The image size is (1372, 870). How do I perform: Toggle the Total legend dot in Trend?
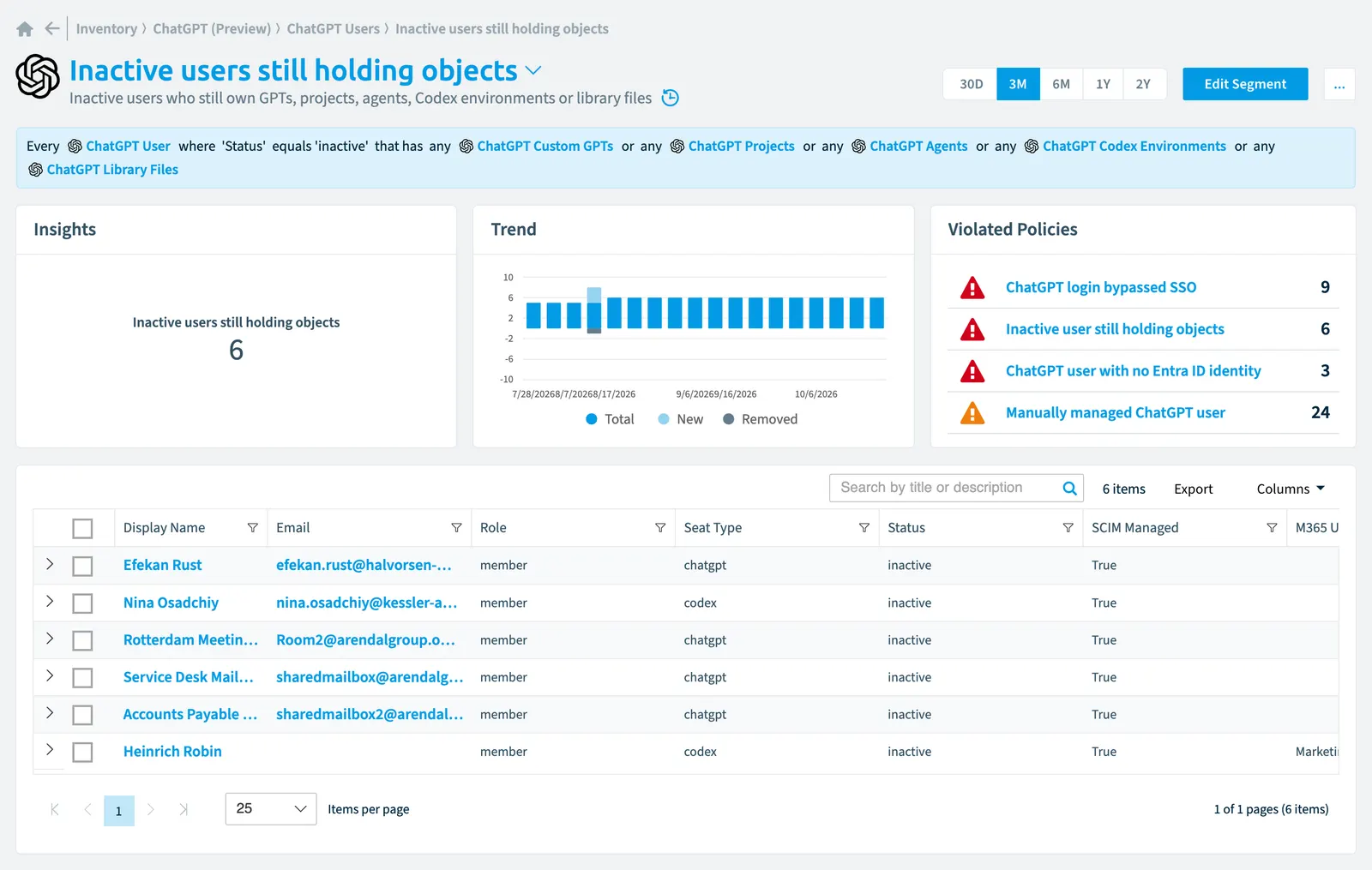(592, 419)
